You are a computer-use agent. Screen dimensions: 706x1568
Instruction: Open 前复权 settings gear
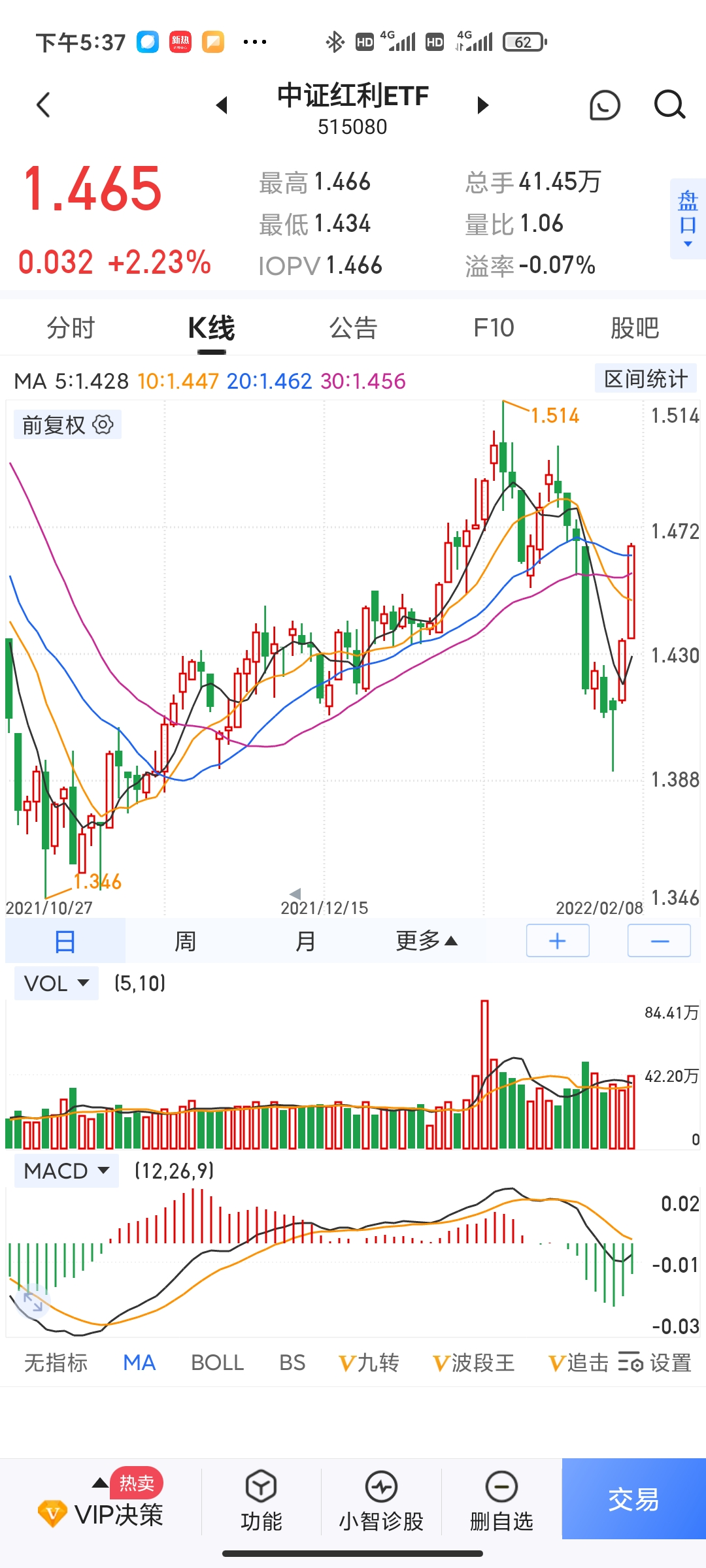coord(103,425)
